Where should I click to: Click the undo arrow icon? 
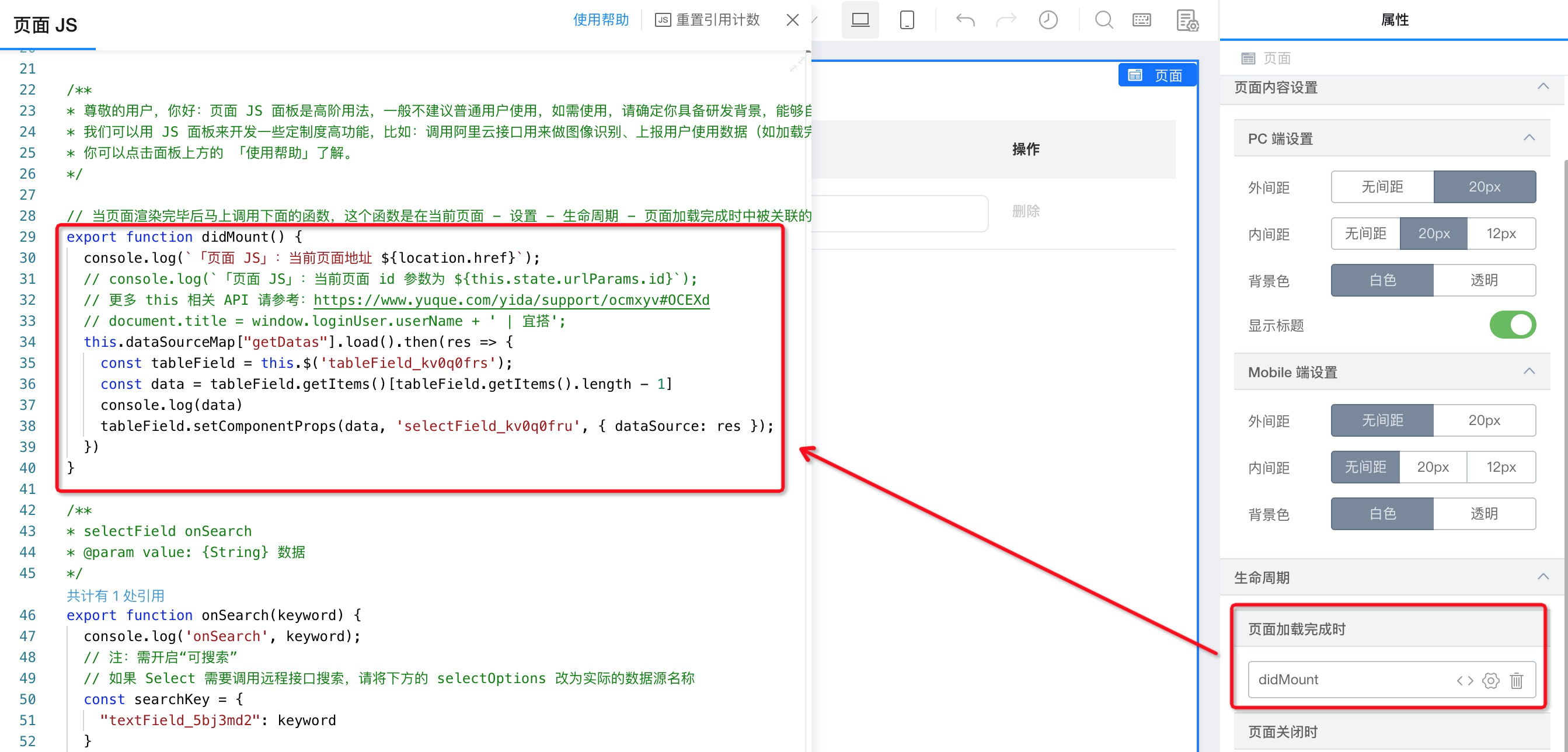(x=965, y=20)
